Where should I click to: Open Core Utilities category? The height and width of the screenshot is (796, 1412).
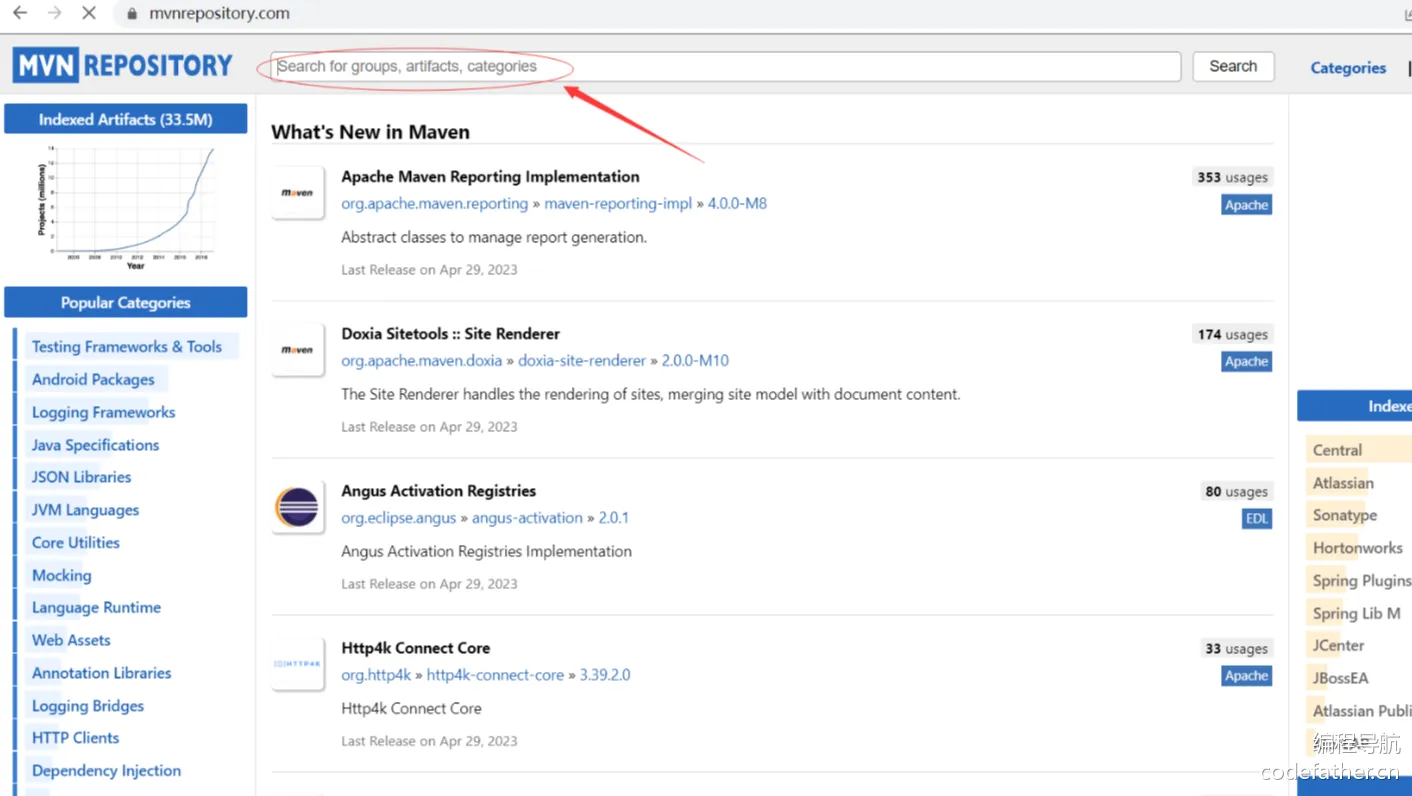click(x=75, y=542)
